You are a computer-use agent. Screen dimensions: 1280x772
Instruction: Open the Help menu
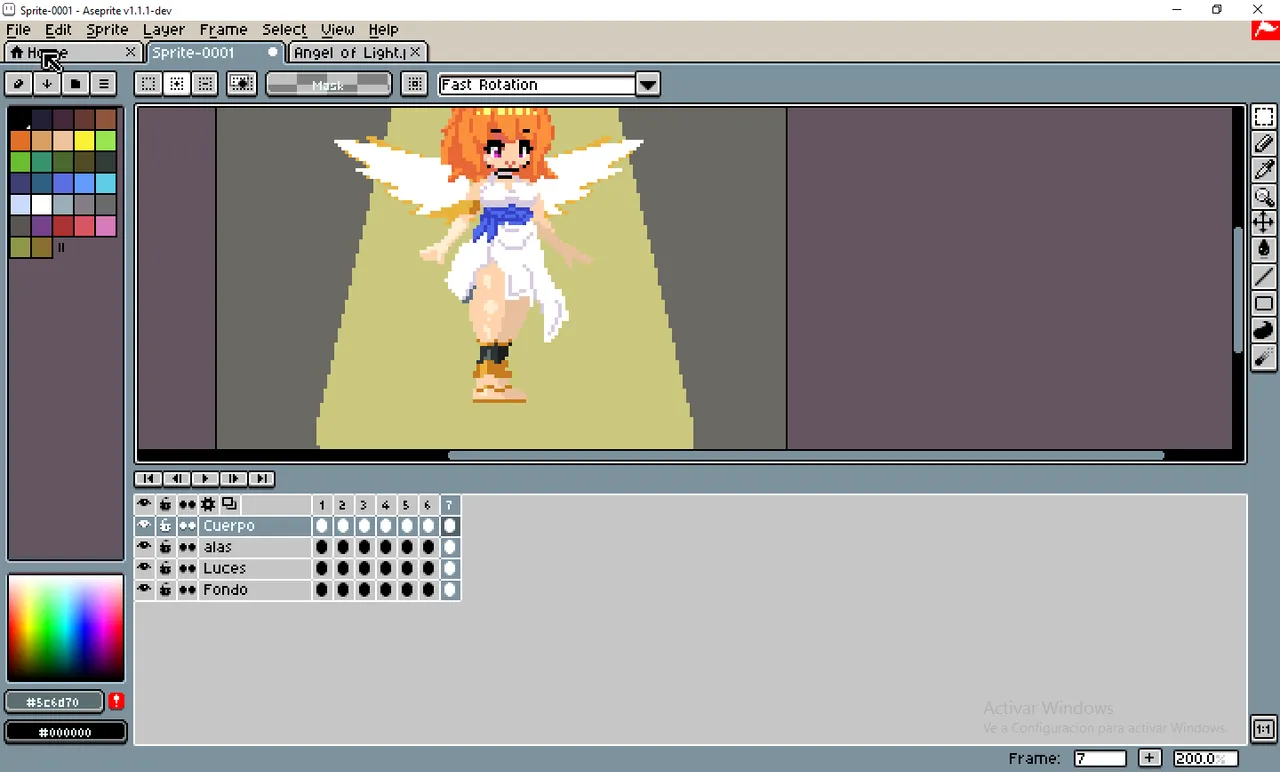(383, 30)
